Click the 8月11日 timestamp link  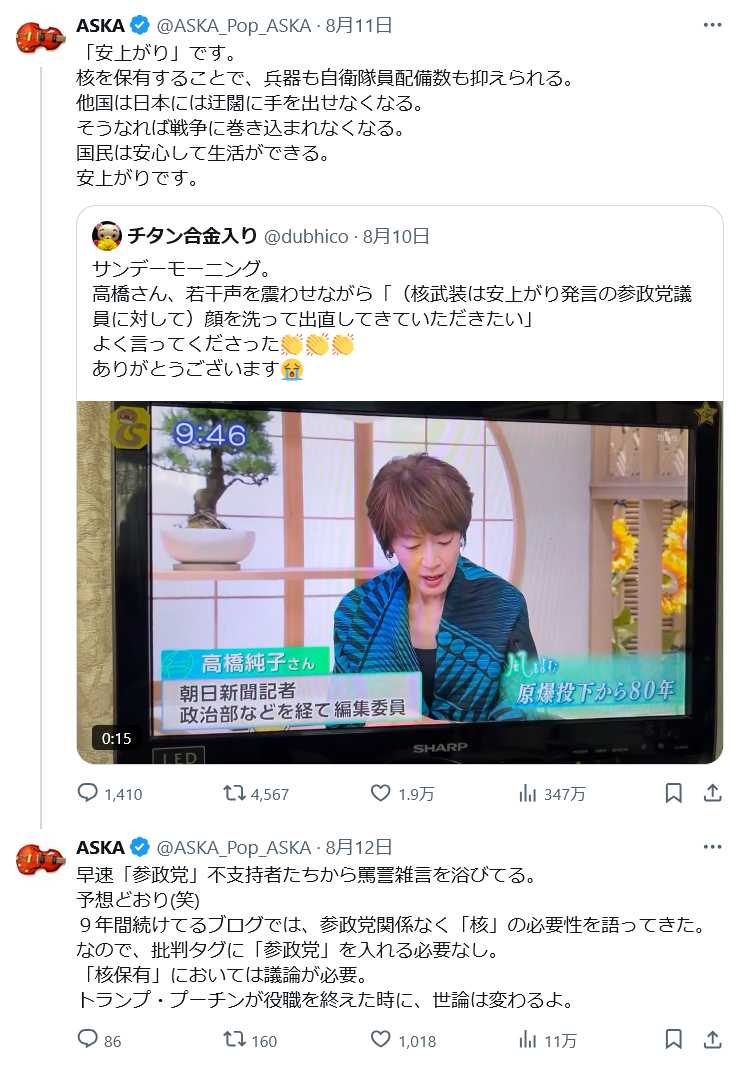point(359,26)
